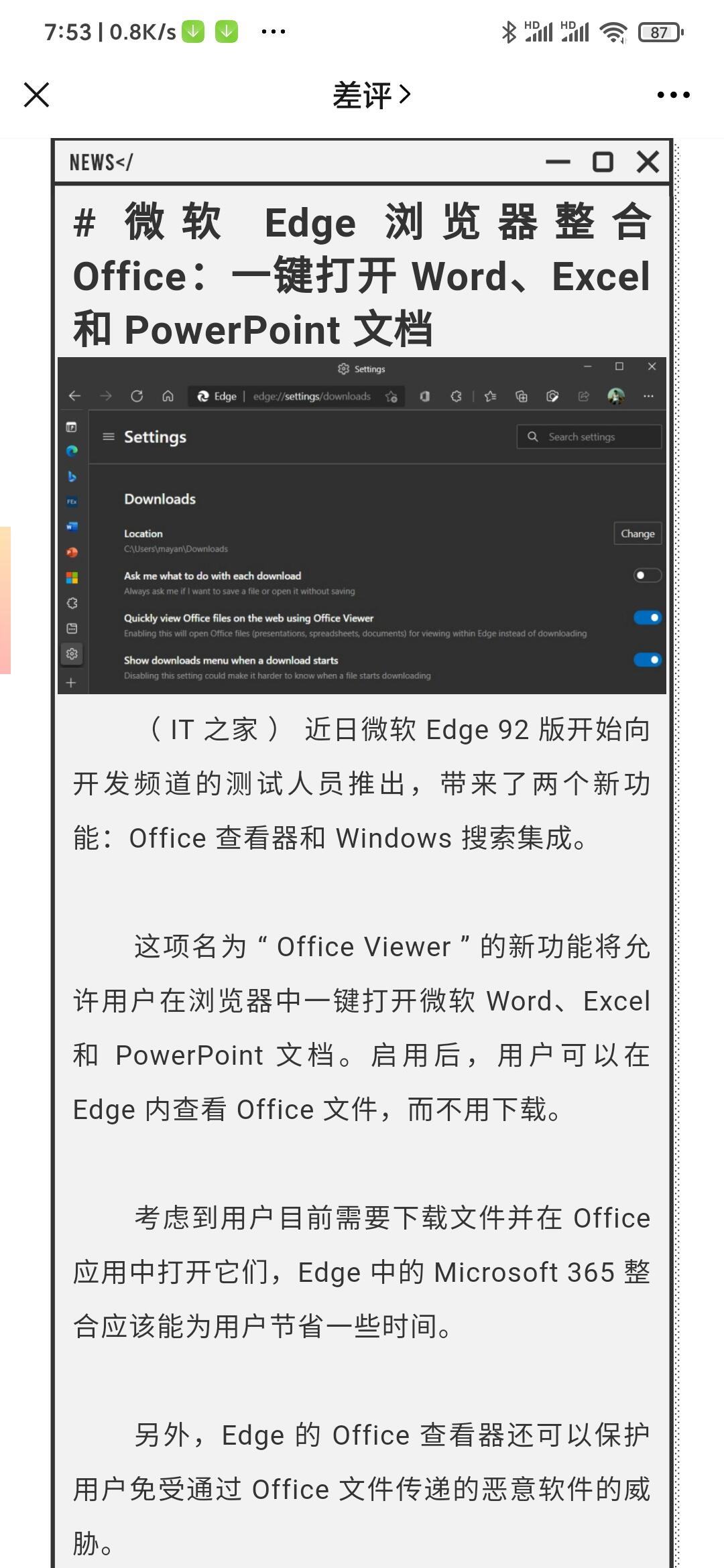
Task: Click the profile avatar in Edge toolbar
Action: (616, 396)
